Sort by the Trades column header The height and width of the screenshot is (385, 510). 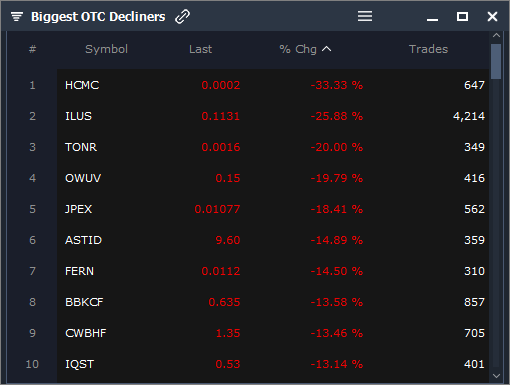428,49
